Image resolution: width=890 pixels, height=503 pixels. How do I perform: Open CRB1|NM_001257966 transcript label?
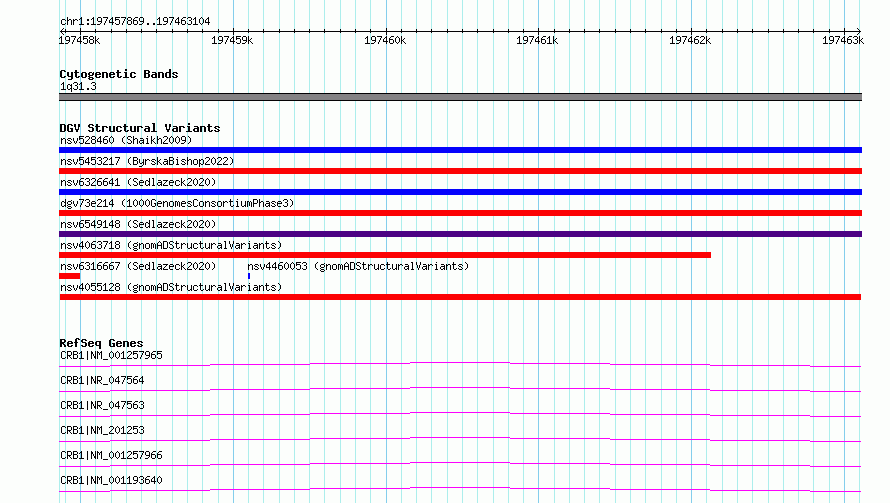coord(111,455)
